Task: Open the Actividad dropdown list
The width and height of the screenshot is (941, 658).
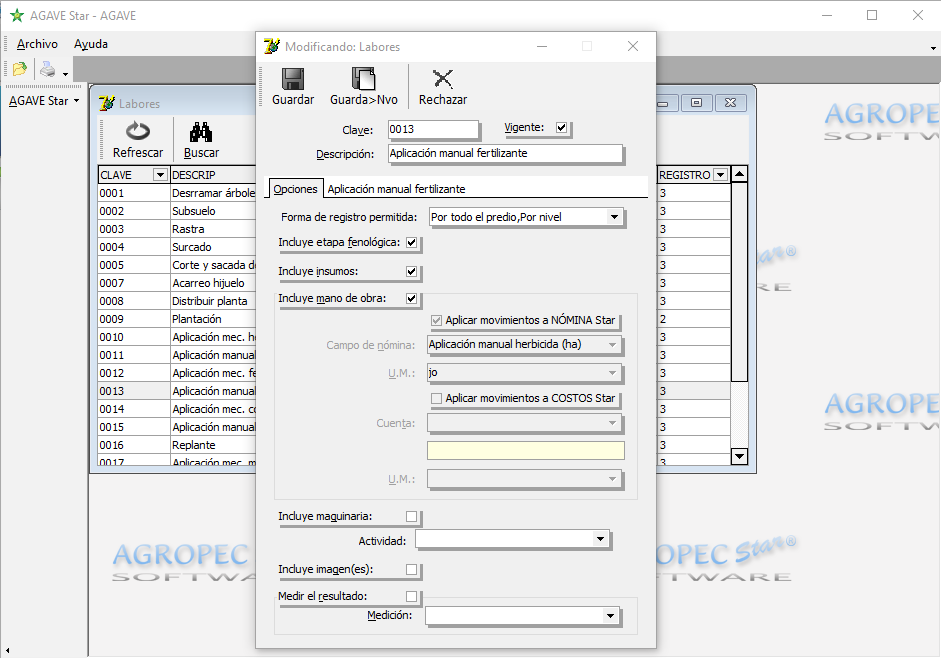Action: point(600,540)
